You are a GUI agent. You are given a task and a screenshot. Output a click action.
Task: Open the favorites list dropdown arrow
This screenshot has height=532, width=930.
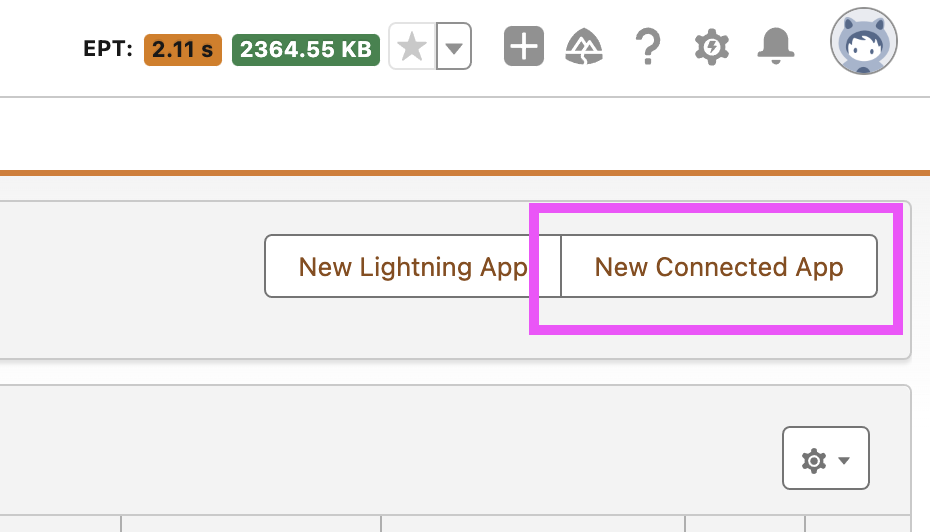coord(454,47)
